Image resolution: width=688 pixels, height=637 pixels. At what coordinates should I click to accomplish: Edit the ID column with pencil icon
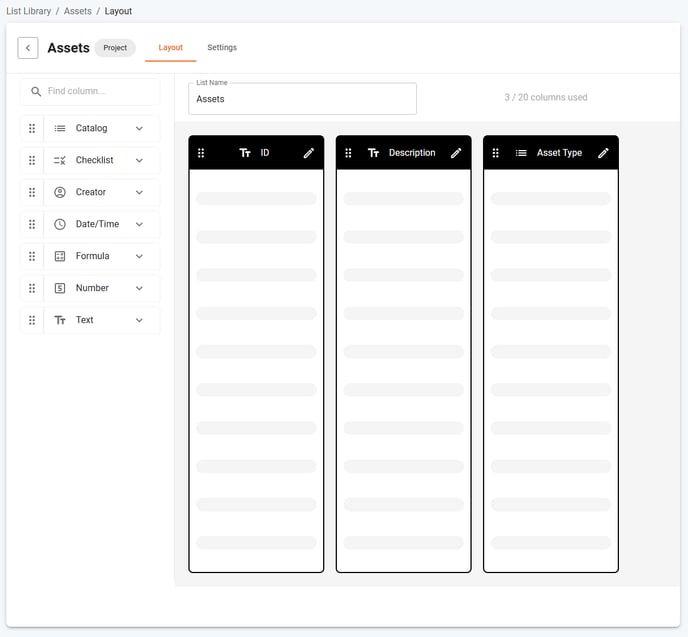[x=309, y=153]
